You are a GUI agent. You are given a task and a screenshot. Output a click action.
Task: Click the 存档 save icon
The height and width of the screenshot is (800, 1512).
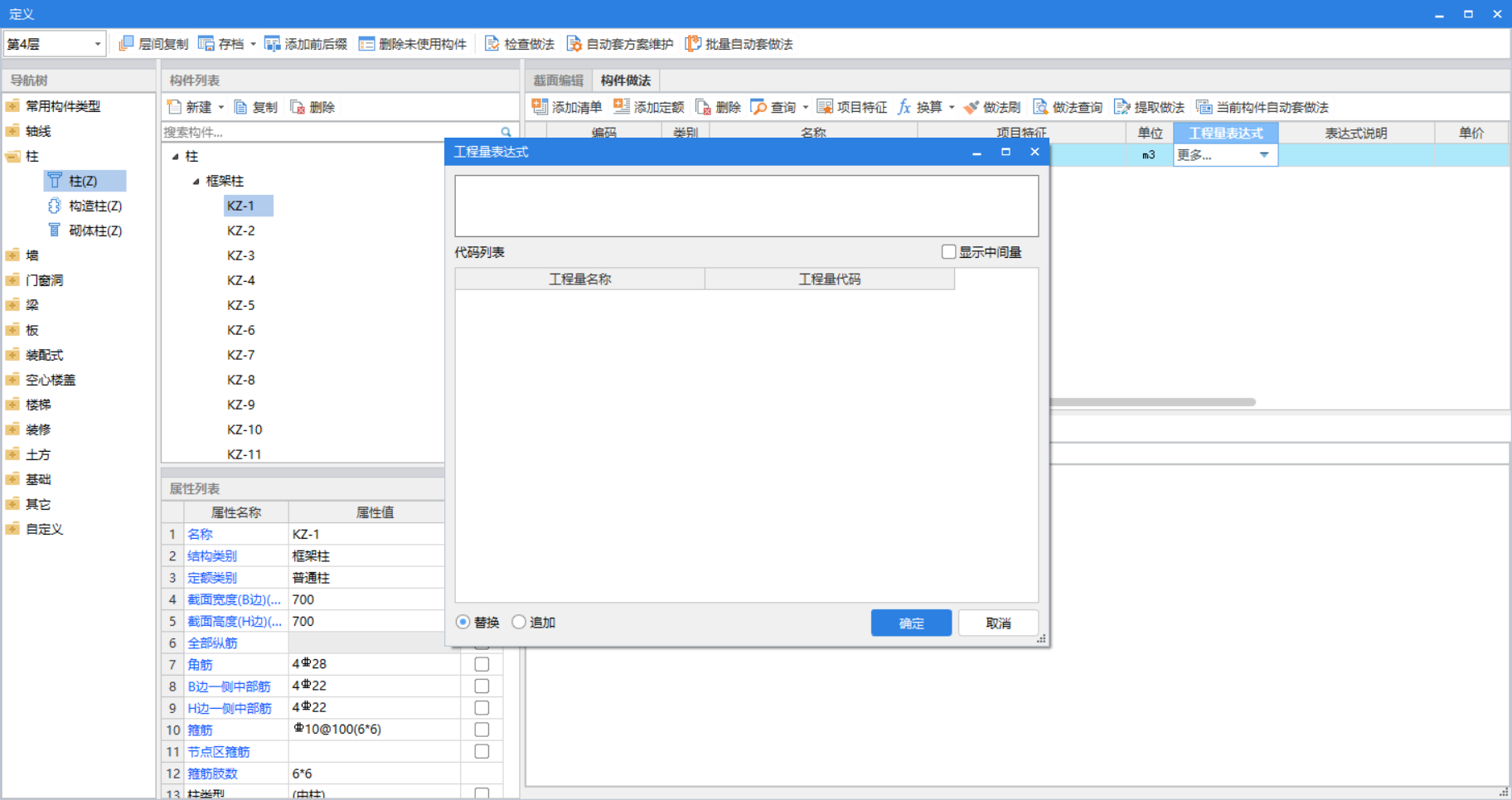206,44
